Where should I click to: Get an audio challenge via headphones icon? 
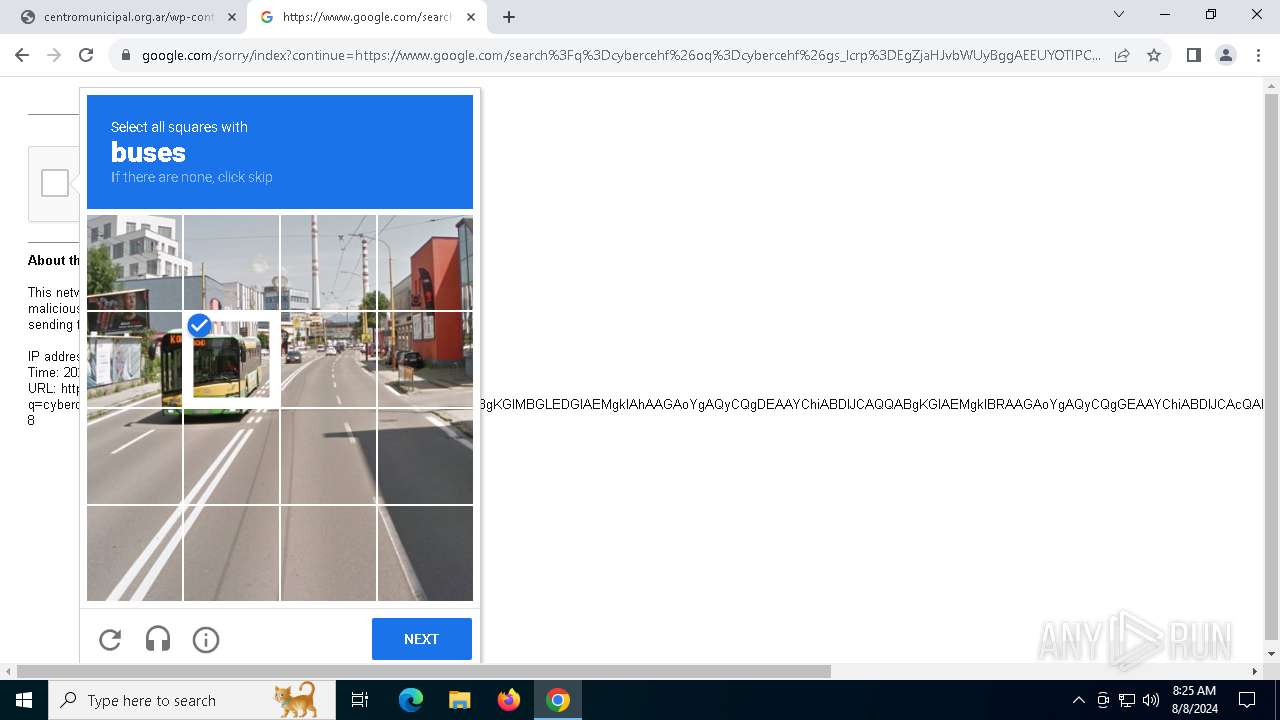pyautogui.click(x=158, y=639)
